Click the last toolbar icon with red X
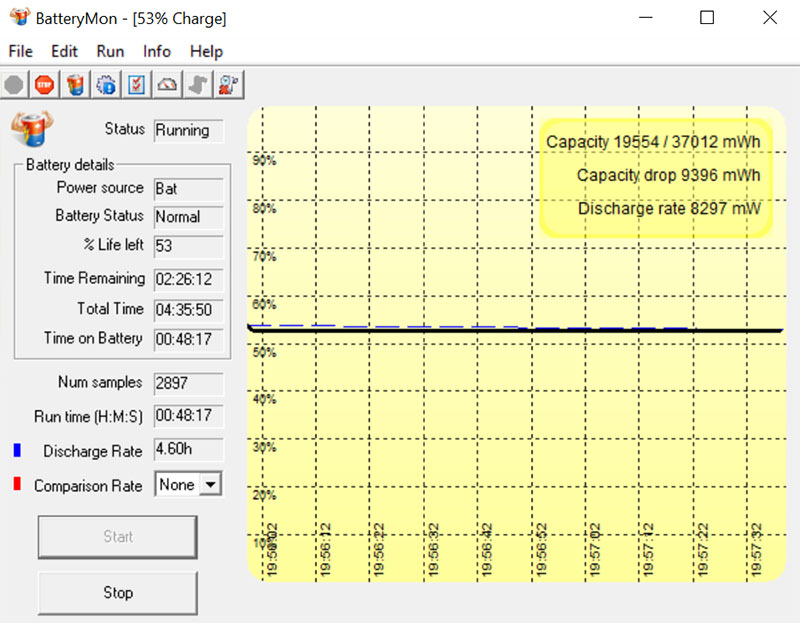 [x=229, y=85]
